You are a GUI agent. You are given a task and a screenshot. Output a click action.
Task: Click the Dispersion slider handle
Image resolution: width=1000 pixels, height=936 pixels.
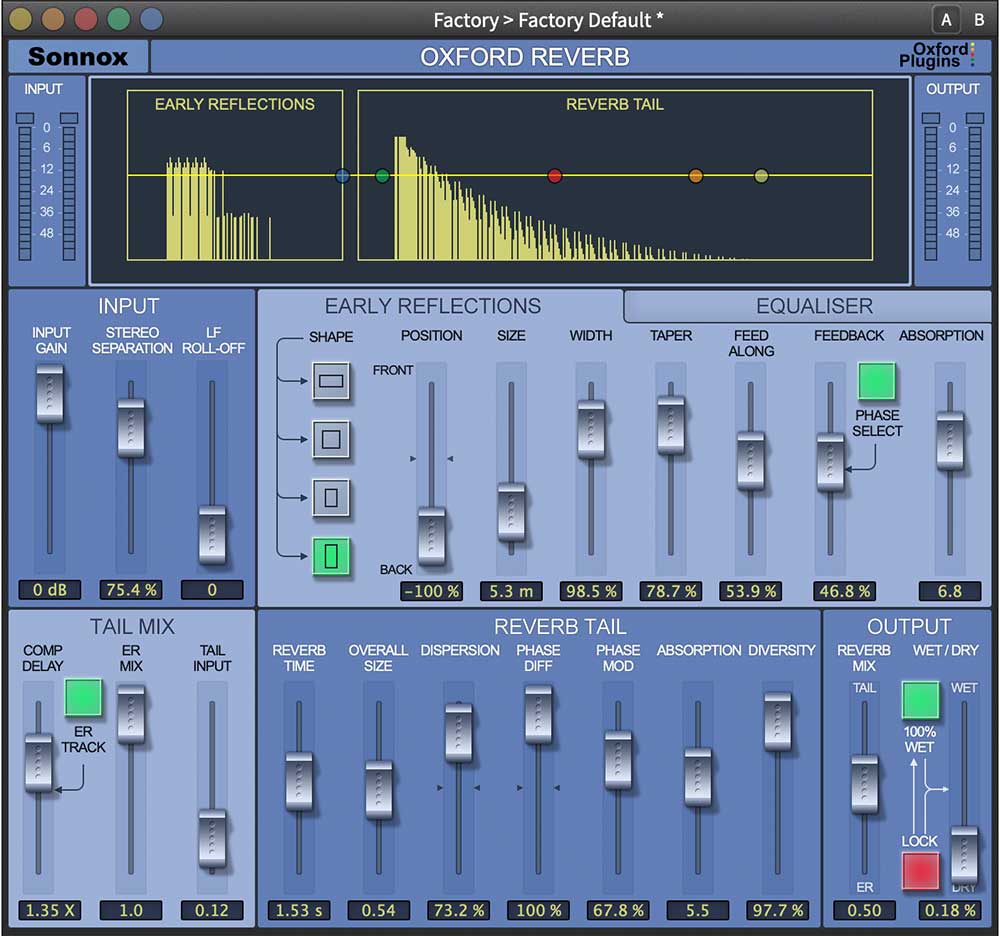459,733
